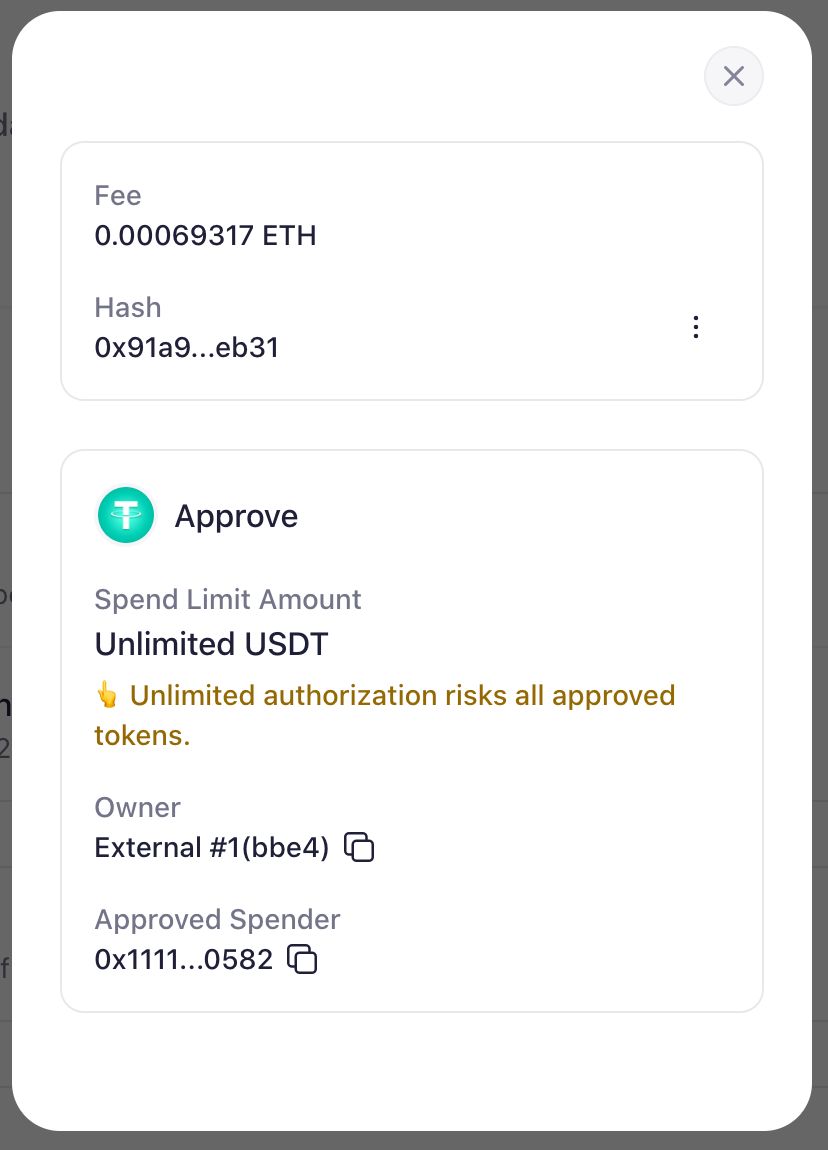Click the Approve heading text

236,516
